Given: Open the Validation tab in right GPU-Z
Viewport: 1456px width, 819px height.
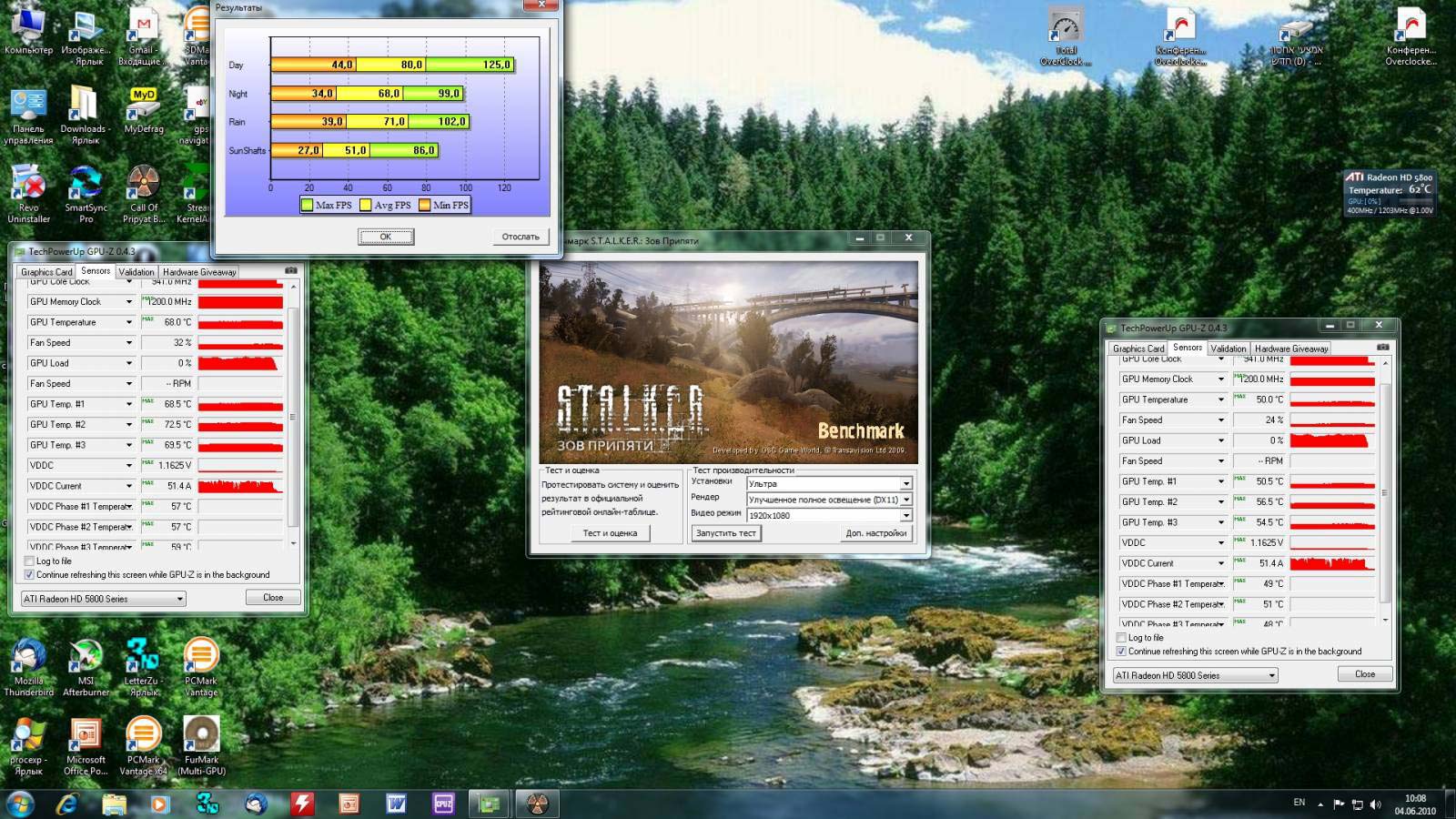Looking at the screenshot, I should pos(1228,349).
